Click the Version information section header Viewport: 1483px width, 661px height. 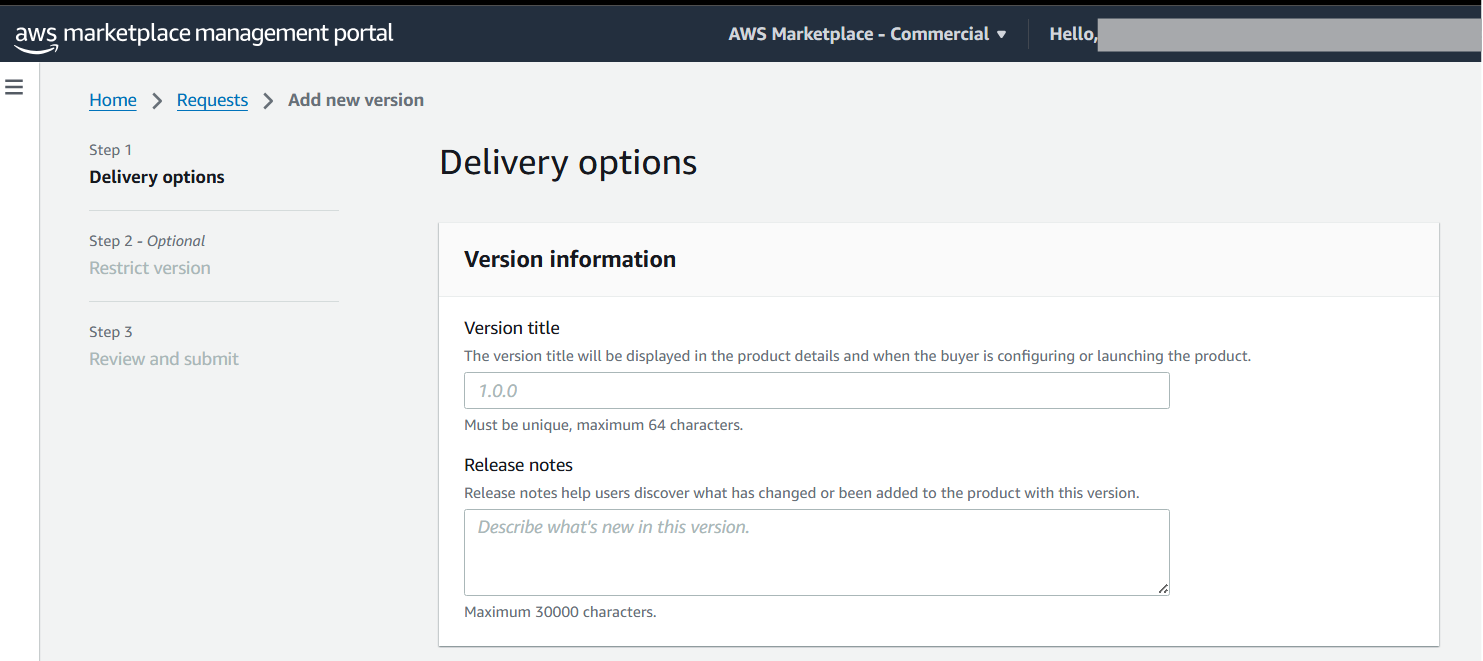[570, 259]
